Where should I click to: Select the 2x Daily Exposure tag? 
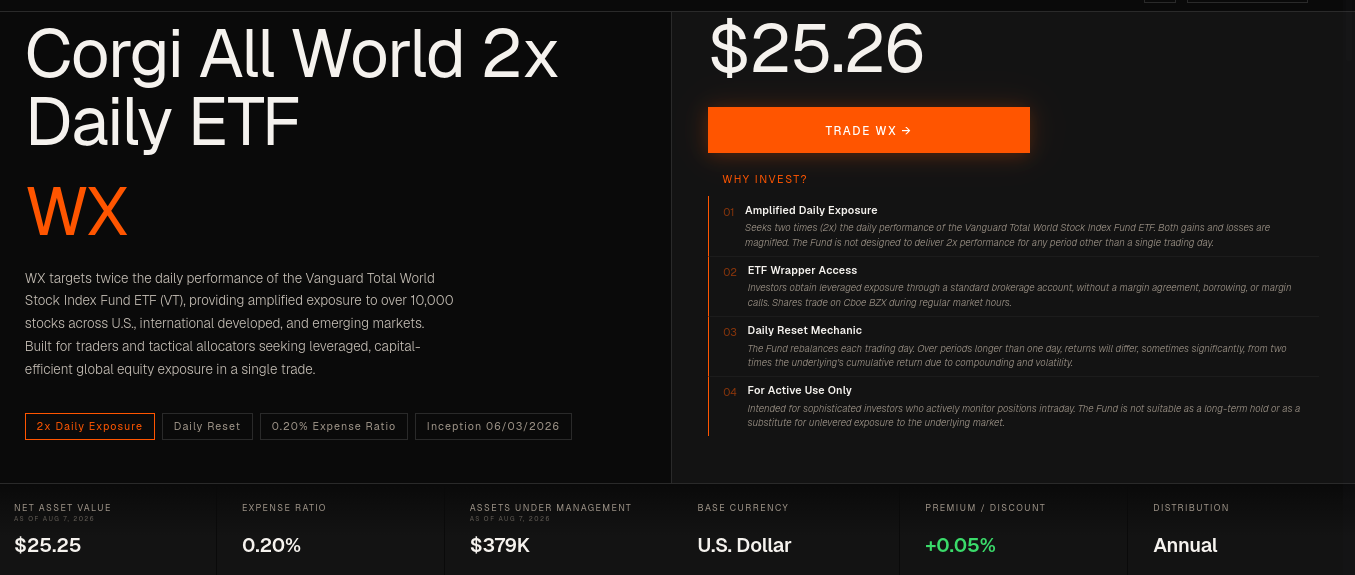pyautogui.click(x=90, y=426)
